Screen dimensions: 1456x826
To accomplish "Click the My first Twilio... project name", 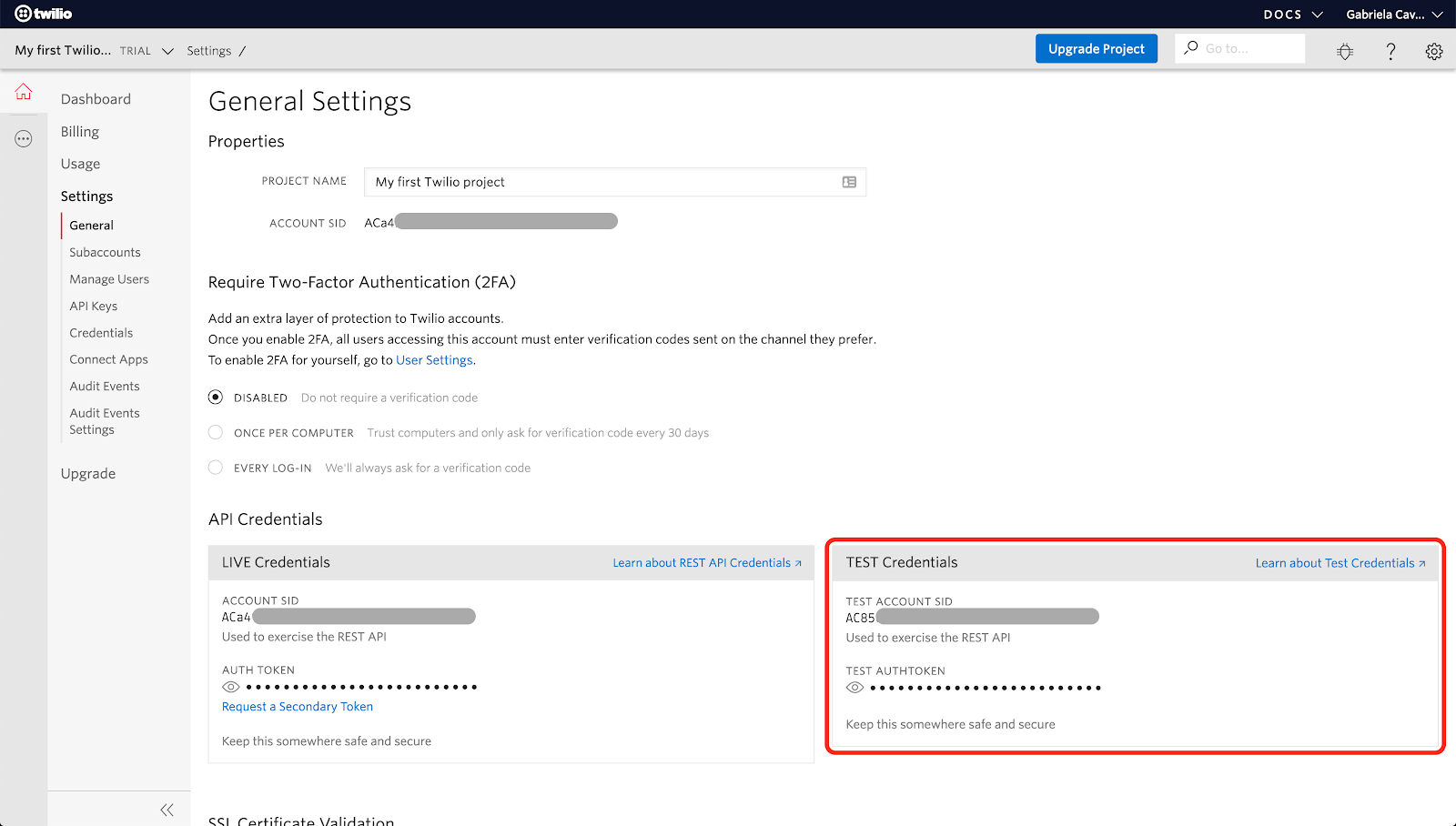I will (63, 50).
